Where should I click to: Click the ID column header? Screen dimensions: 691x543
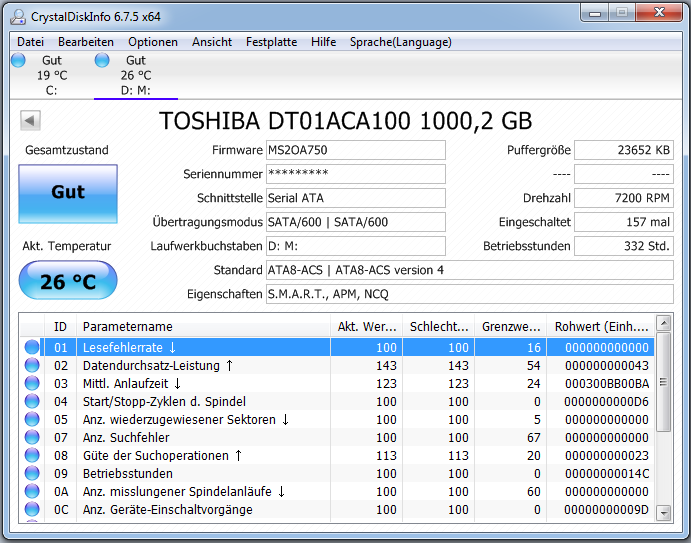(60, 327)
